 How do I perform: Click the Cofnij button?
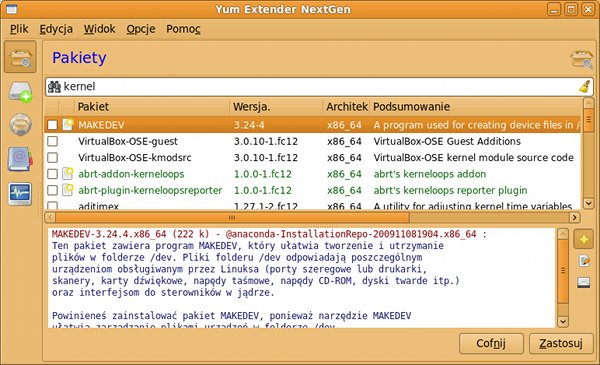tap(491, 343)
